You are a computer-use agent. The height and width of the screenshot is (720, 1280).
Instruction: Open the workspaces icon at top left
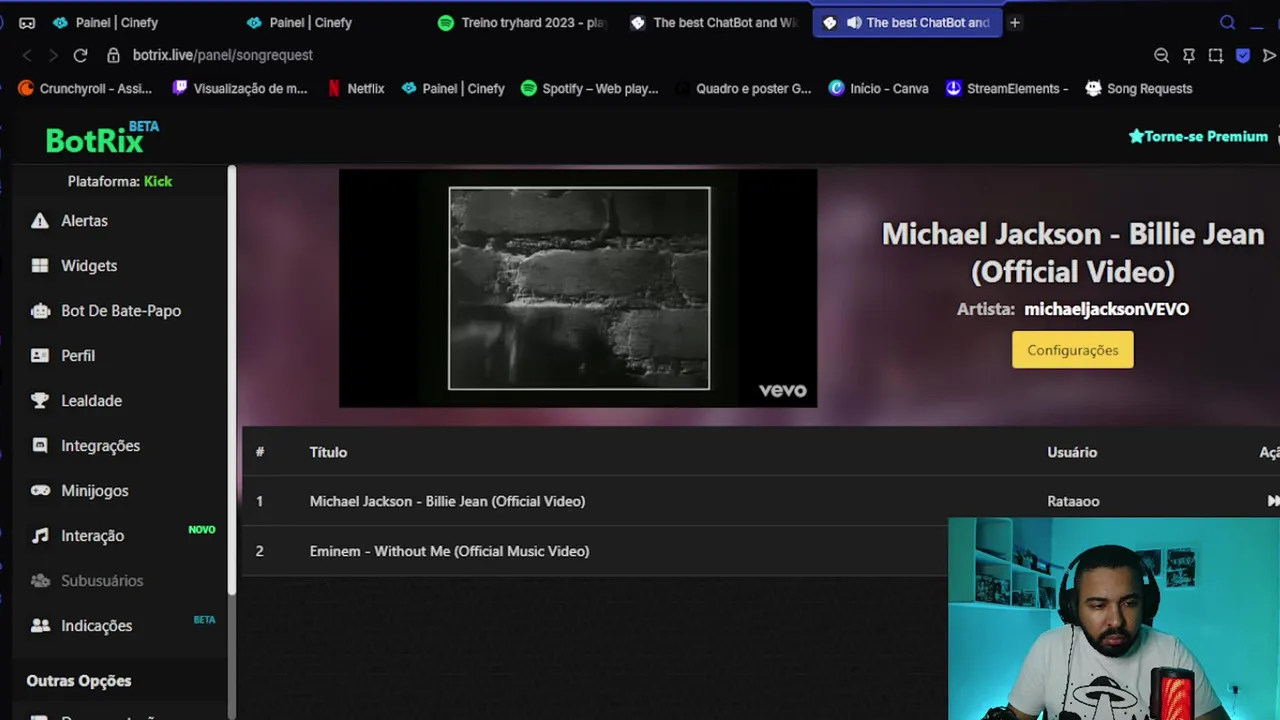(x=27, y=22)
